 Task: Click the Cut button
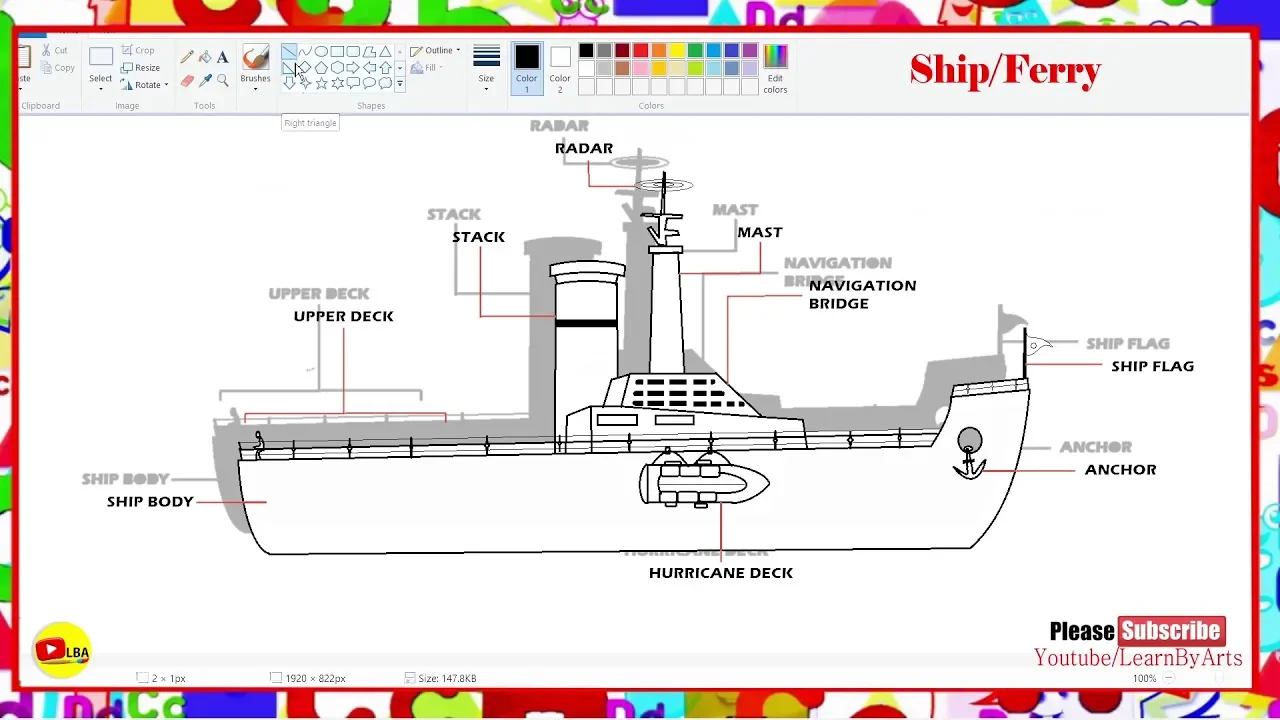click(x=54, y=50)
